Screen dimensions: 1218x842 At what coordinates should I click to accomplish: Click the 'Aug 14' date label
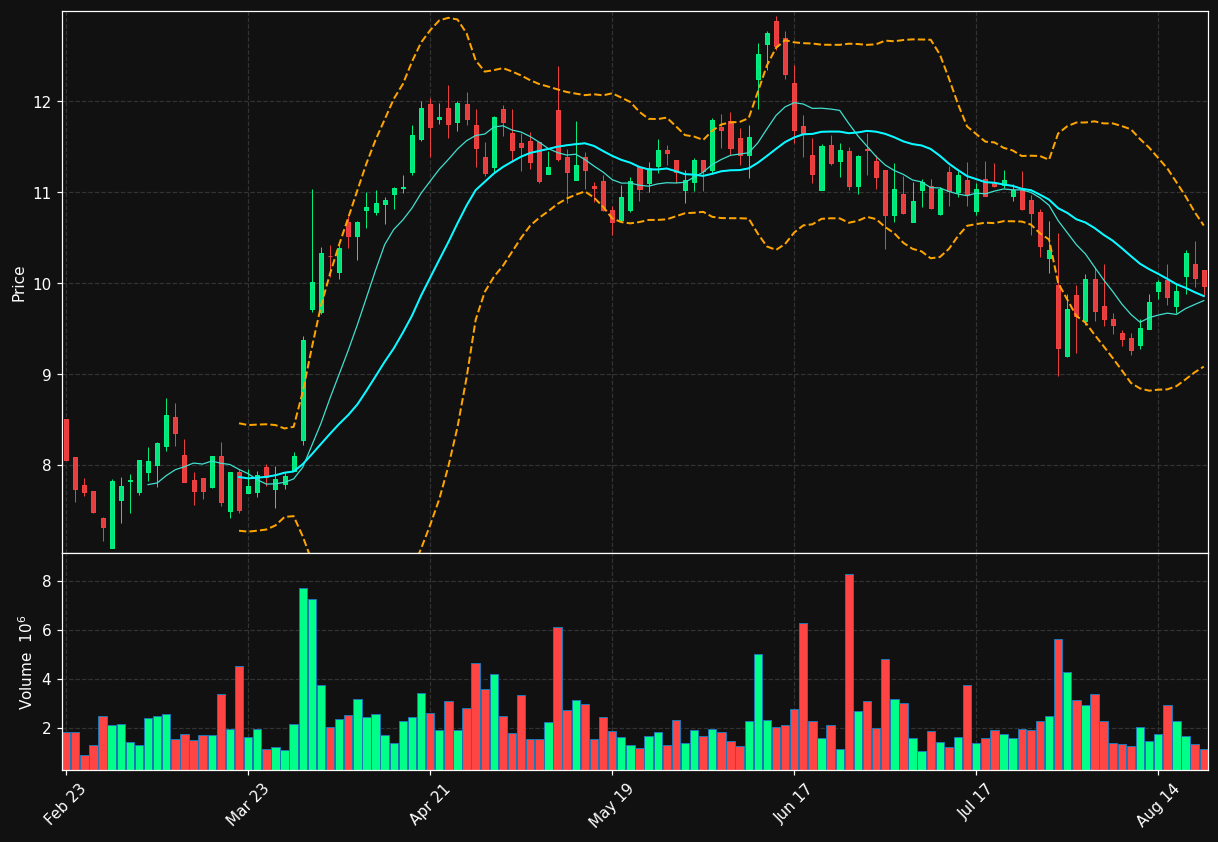point(1158,805)
